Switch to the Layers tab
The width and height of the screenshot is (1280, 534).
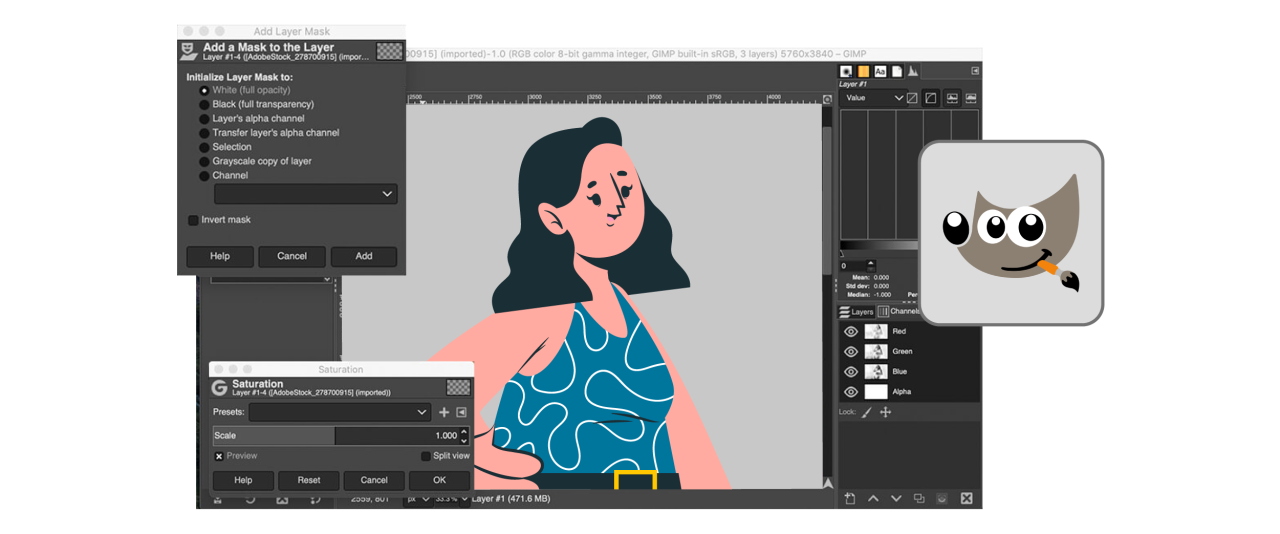click(856, 312)
